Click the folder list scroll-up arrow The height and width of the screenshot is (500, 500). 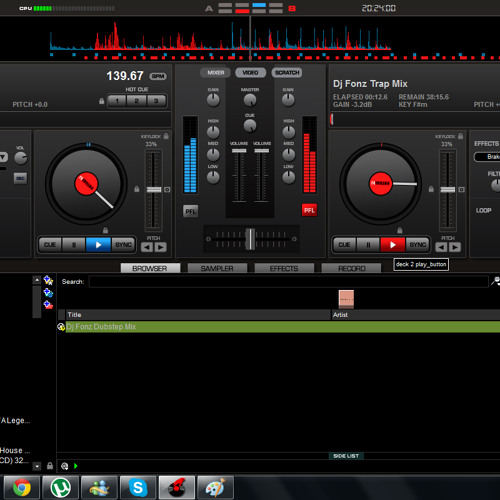(x=37, y=280)
